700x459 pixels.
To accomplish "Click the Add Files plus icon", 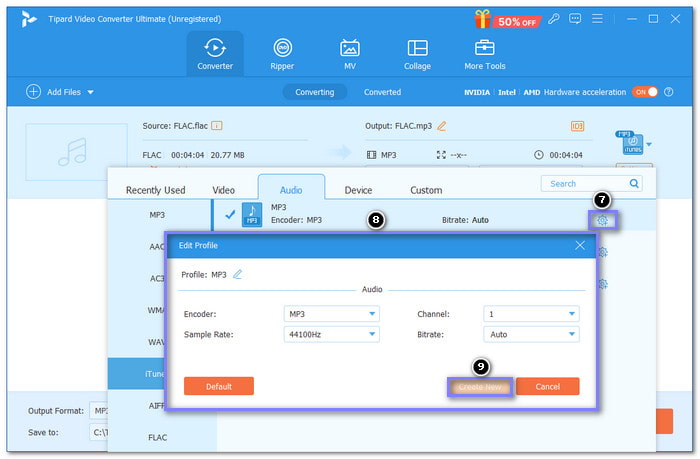I will point(33,92).
